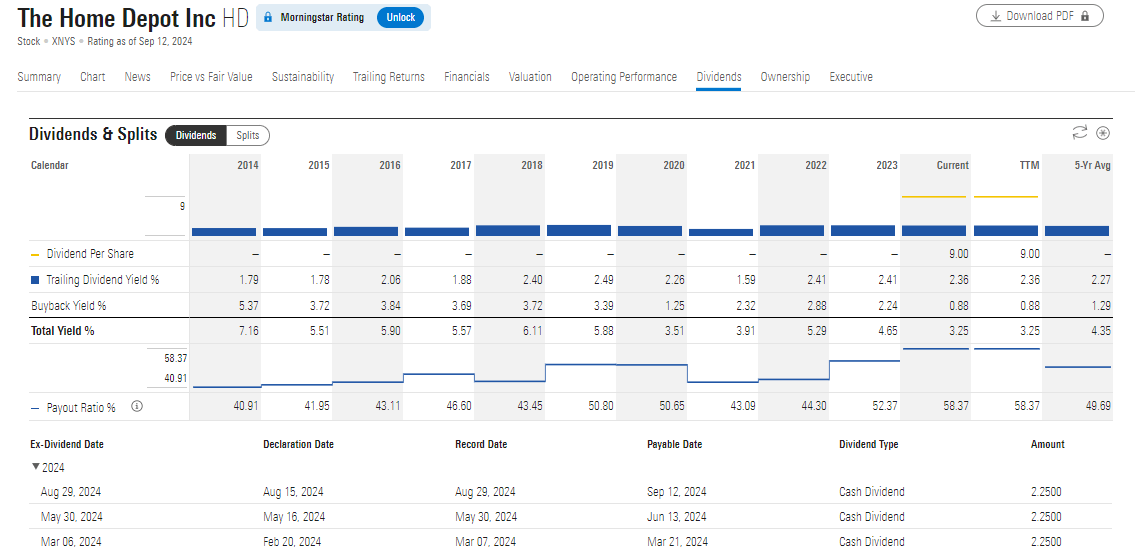This screenshot has height=549, width=1135.
Task: Click the 2019 column header
Action: (602, 165)
